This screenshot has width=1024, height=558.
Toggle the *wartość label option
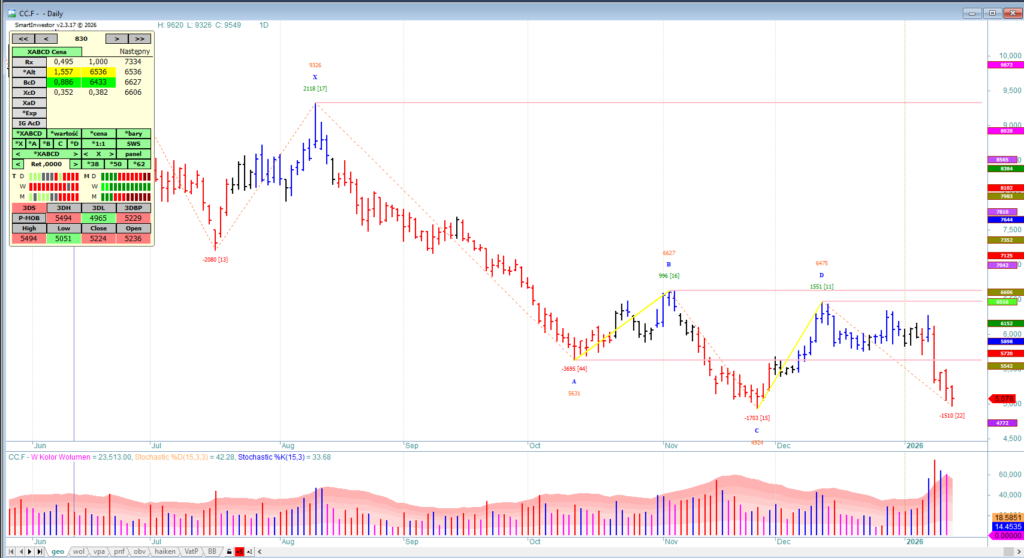tap(64, 133)
